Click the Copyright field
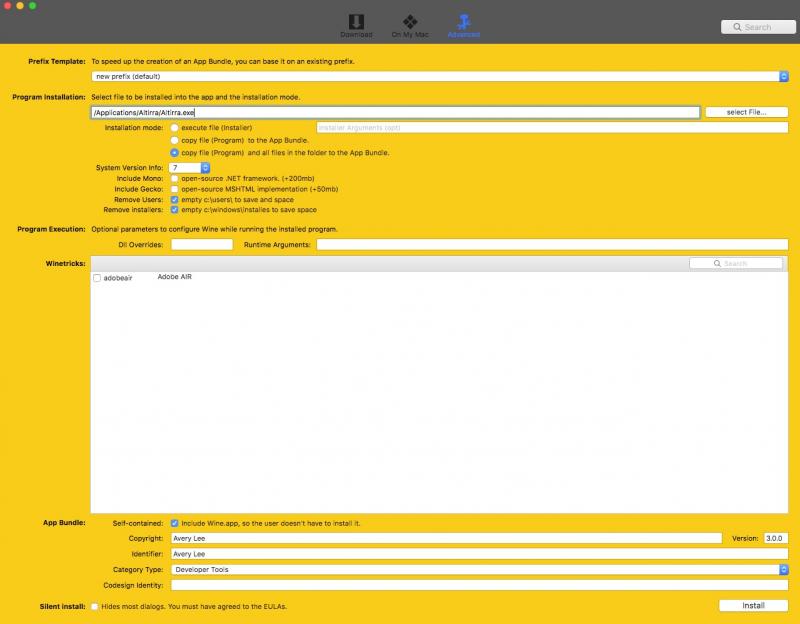 click(446, 538)
